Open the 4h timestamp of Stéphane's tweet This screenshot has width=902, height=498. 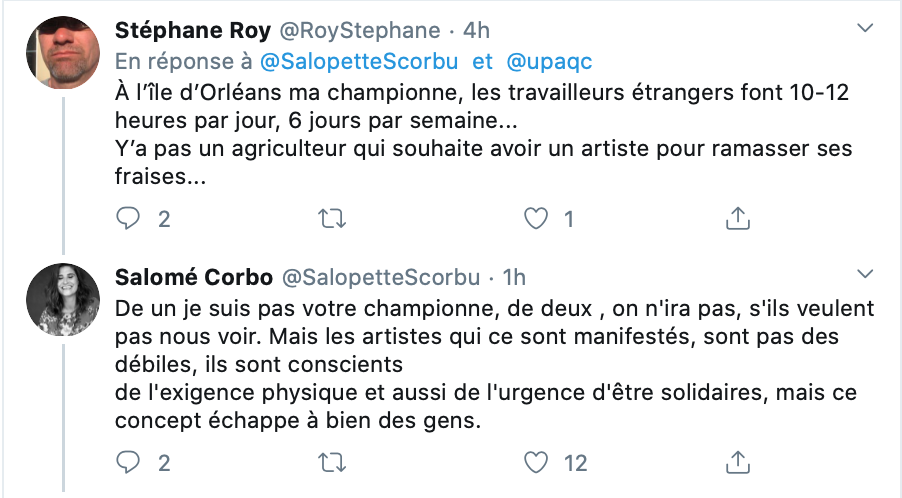[x=477, y=30]
